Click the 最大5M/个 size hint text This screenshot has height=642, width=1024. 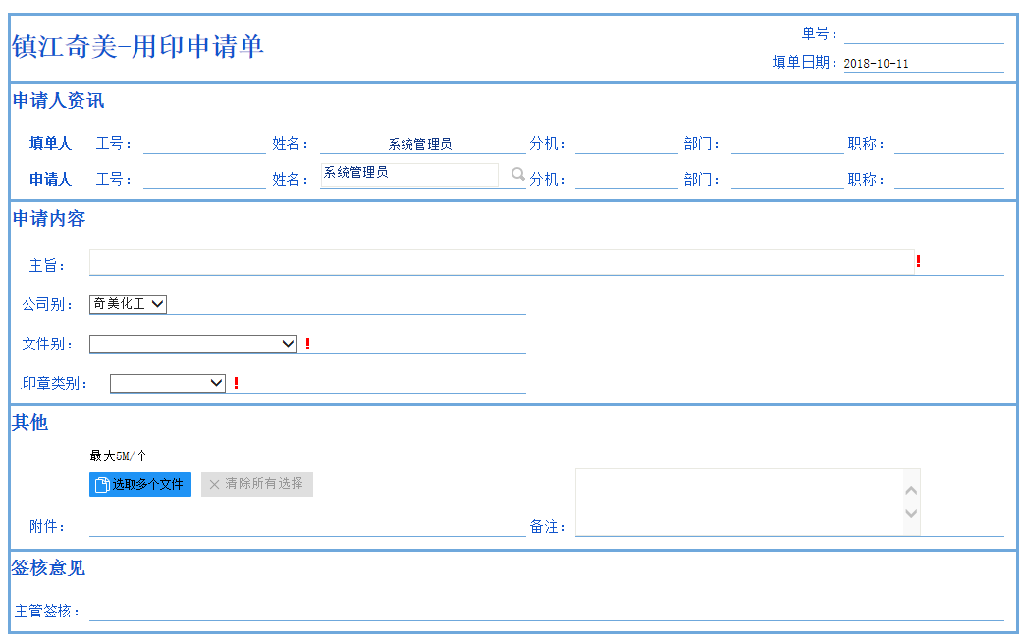tap(118, 456)
